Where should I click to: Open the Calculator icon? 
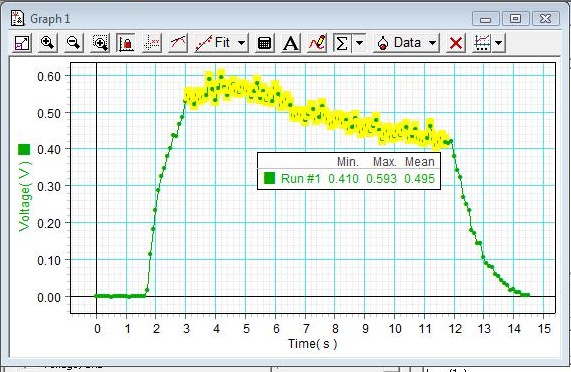[x=264, y=43]
